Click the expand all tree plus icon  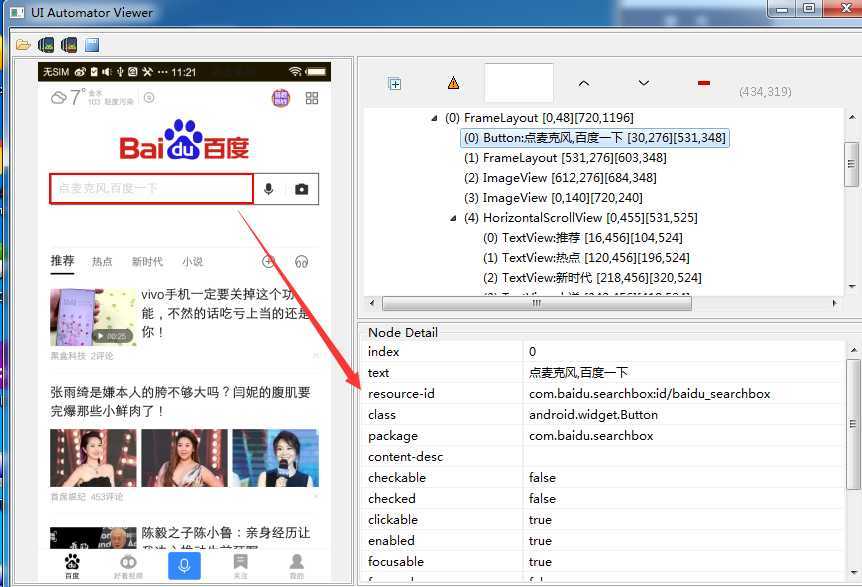pyautogui.click(x=395, y=84)
